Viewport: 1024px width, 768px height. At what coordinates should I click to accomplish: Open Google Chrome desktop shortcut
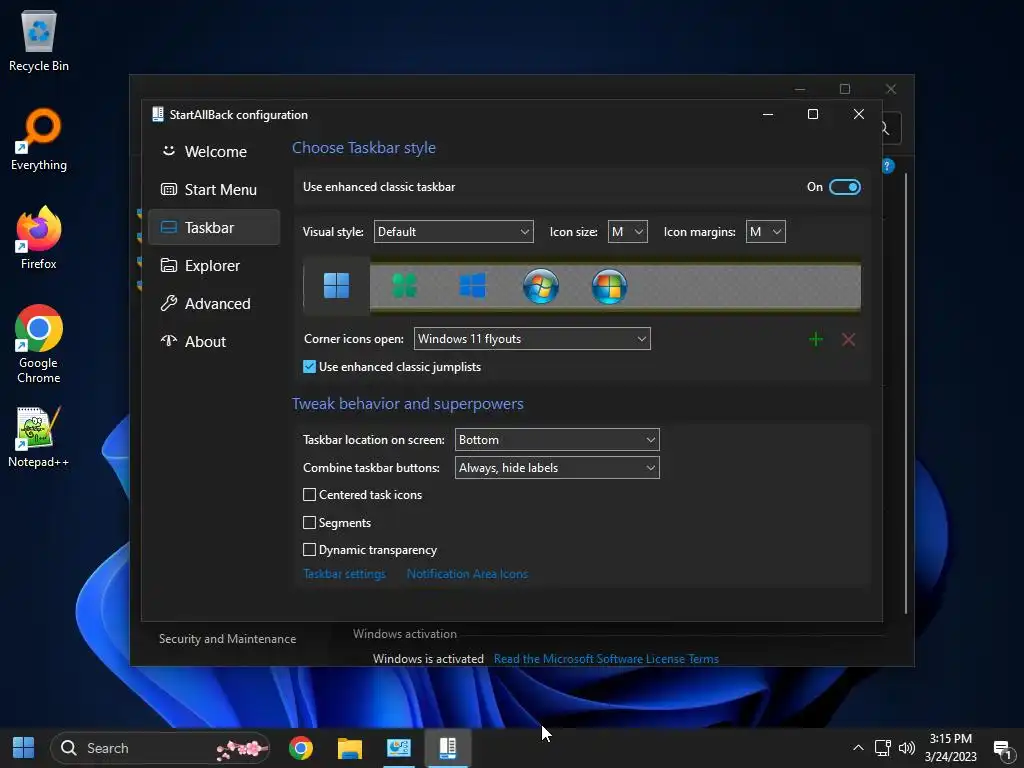click(x=39, y=344)
